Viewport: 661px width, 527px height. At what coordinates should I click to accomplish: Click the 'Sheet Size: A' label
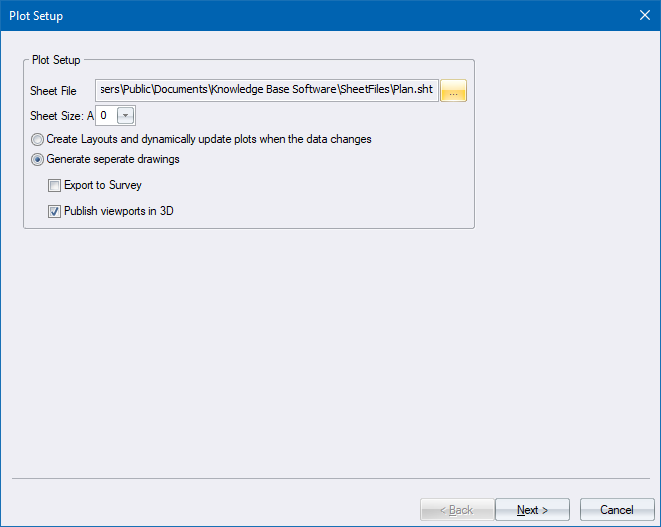(61, 116)
